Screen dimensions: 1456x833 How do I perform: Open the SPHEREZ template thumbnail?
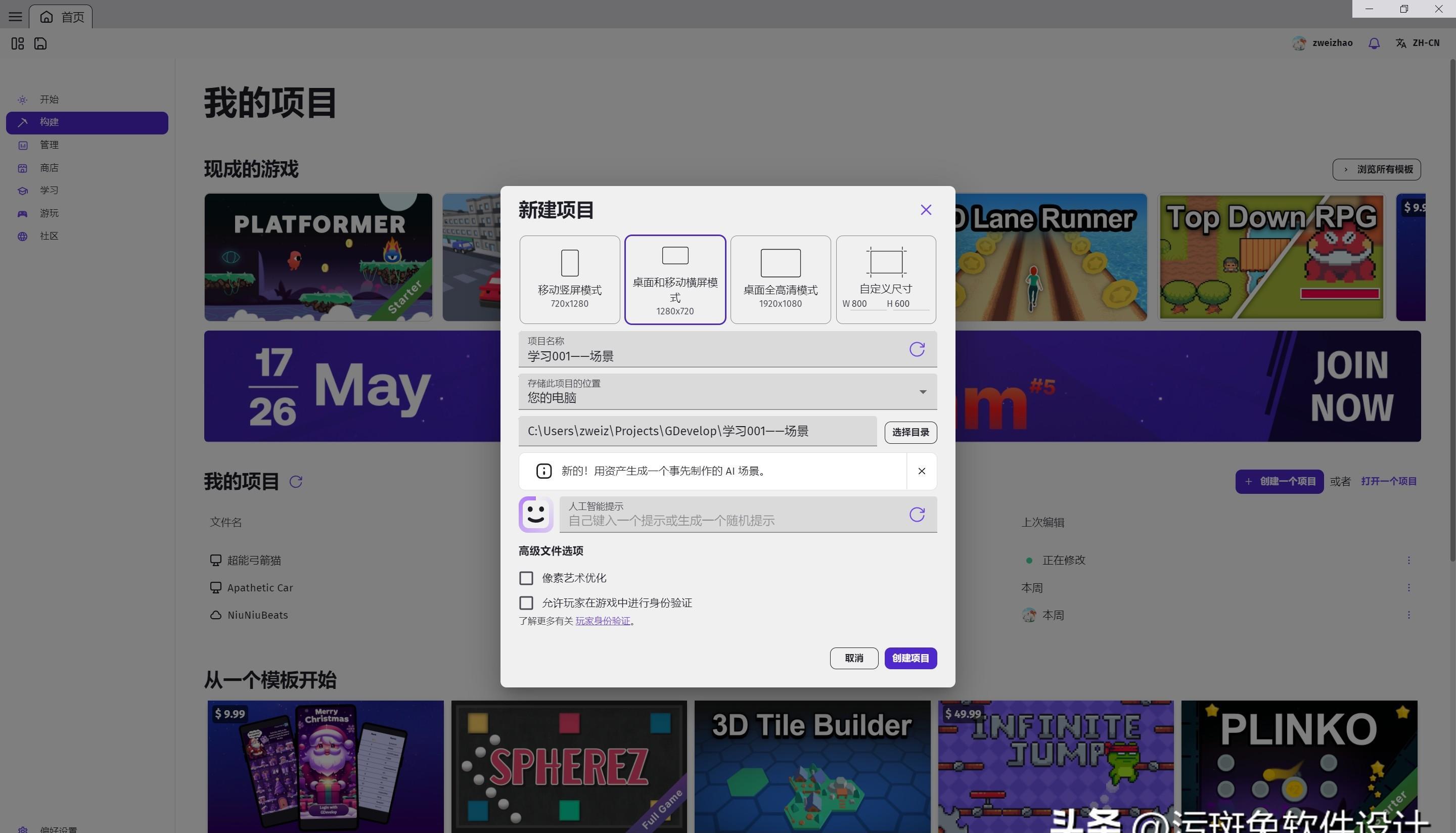(x=569, y=767)
